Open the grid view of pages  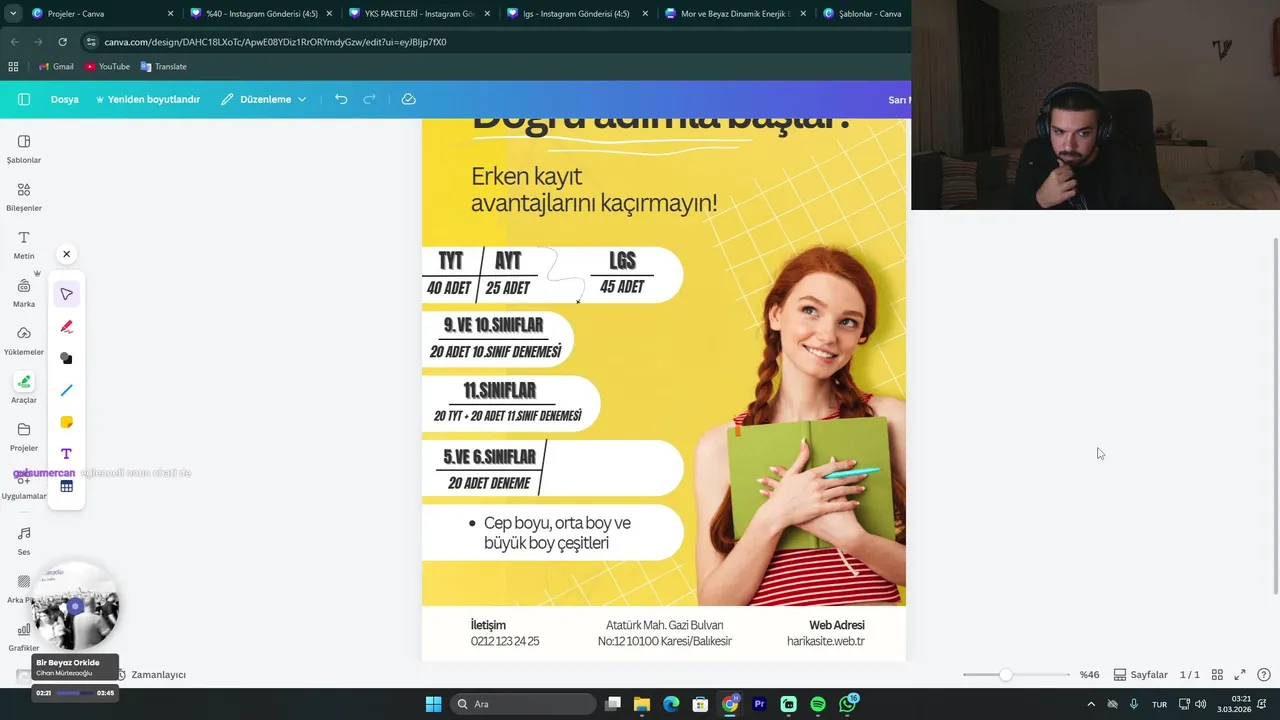[1217, 675]
